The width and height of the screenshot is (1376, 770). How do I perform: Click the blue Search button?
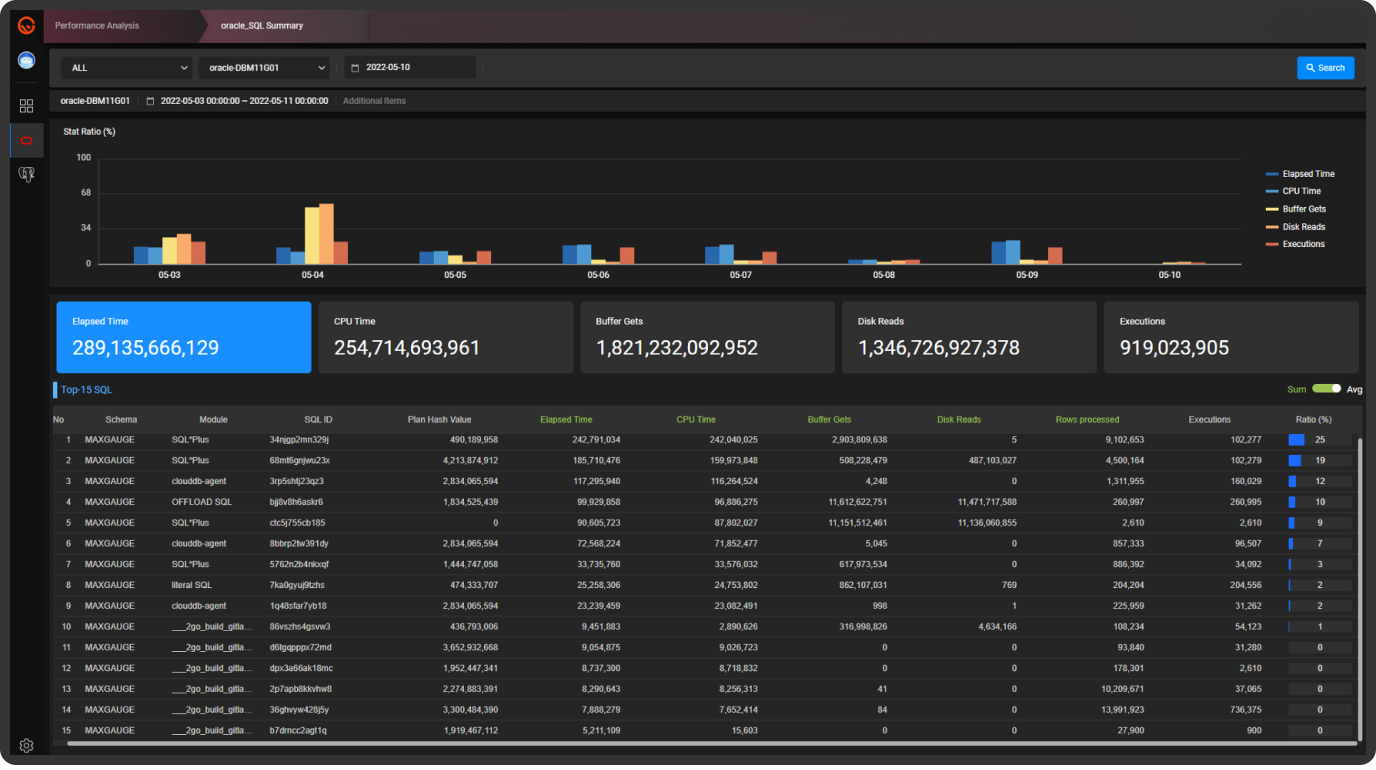tap(1325, 68)
